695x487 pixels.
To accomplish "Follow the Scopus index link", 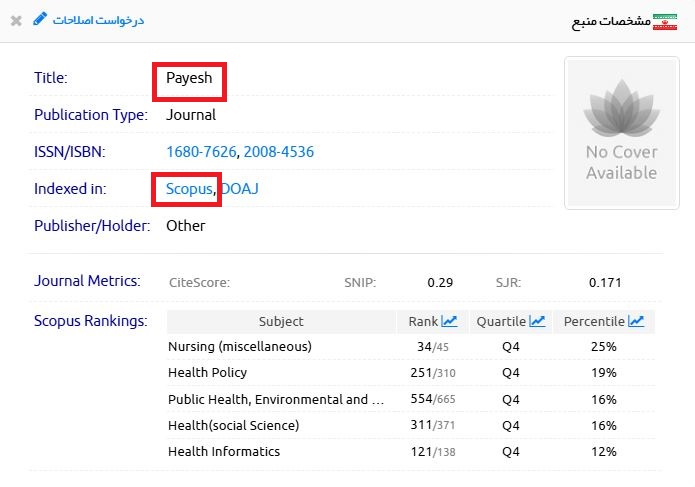I will (x=189, y=188).
